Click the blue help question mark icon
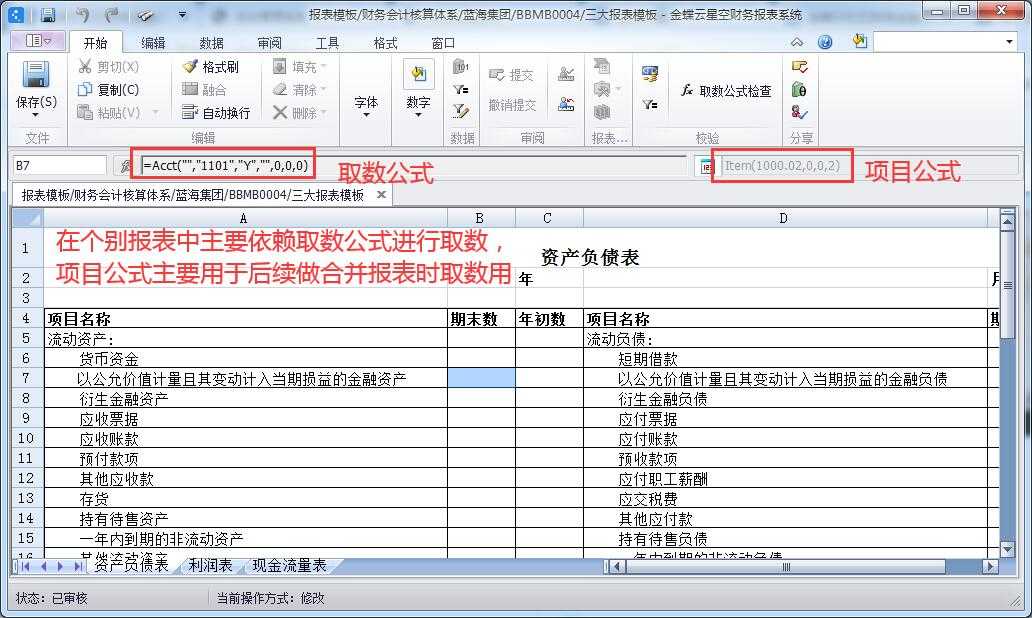The height and width of the screenshot is (618, 1032). point(825,42)
